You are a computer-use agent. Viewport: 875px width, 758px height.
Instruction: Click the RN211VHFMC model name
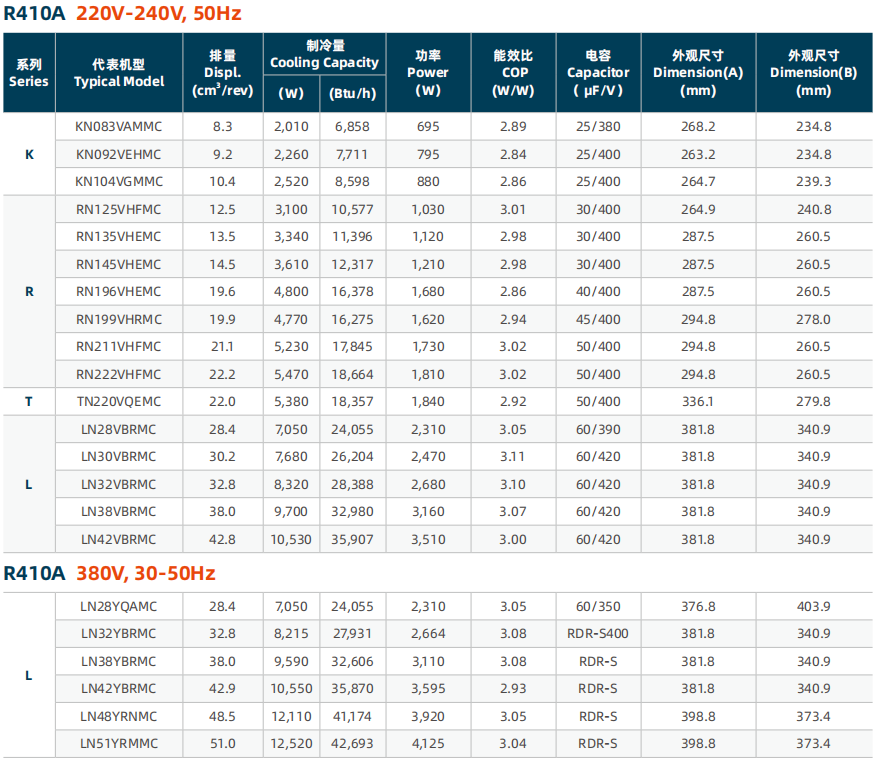tap(118, 347)
